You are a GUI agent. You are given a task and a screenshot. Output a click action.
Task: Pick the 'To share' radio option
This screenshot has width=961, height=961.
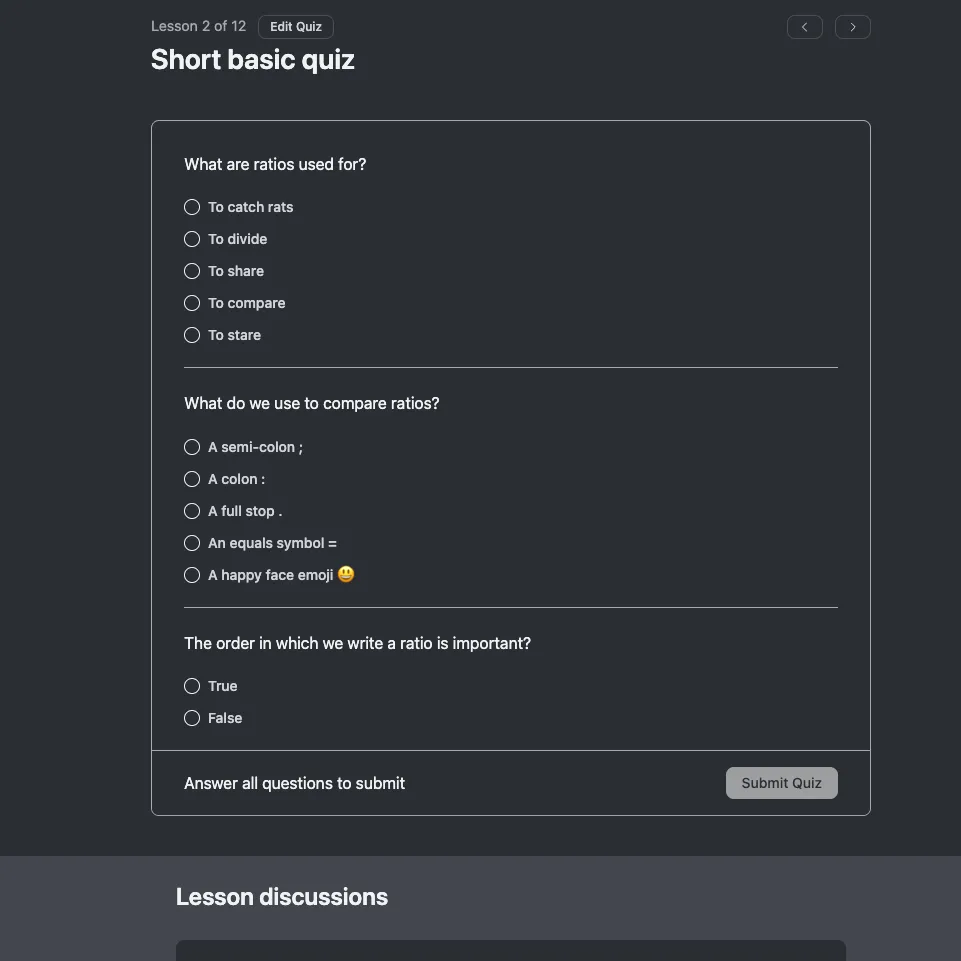(x=192, y=271)
